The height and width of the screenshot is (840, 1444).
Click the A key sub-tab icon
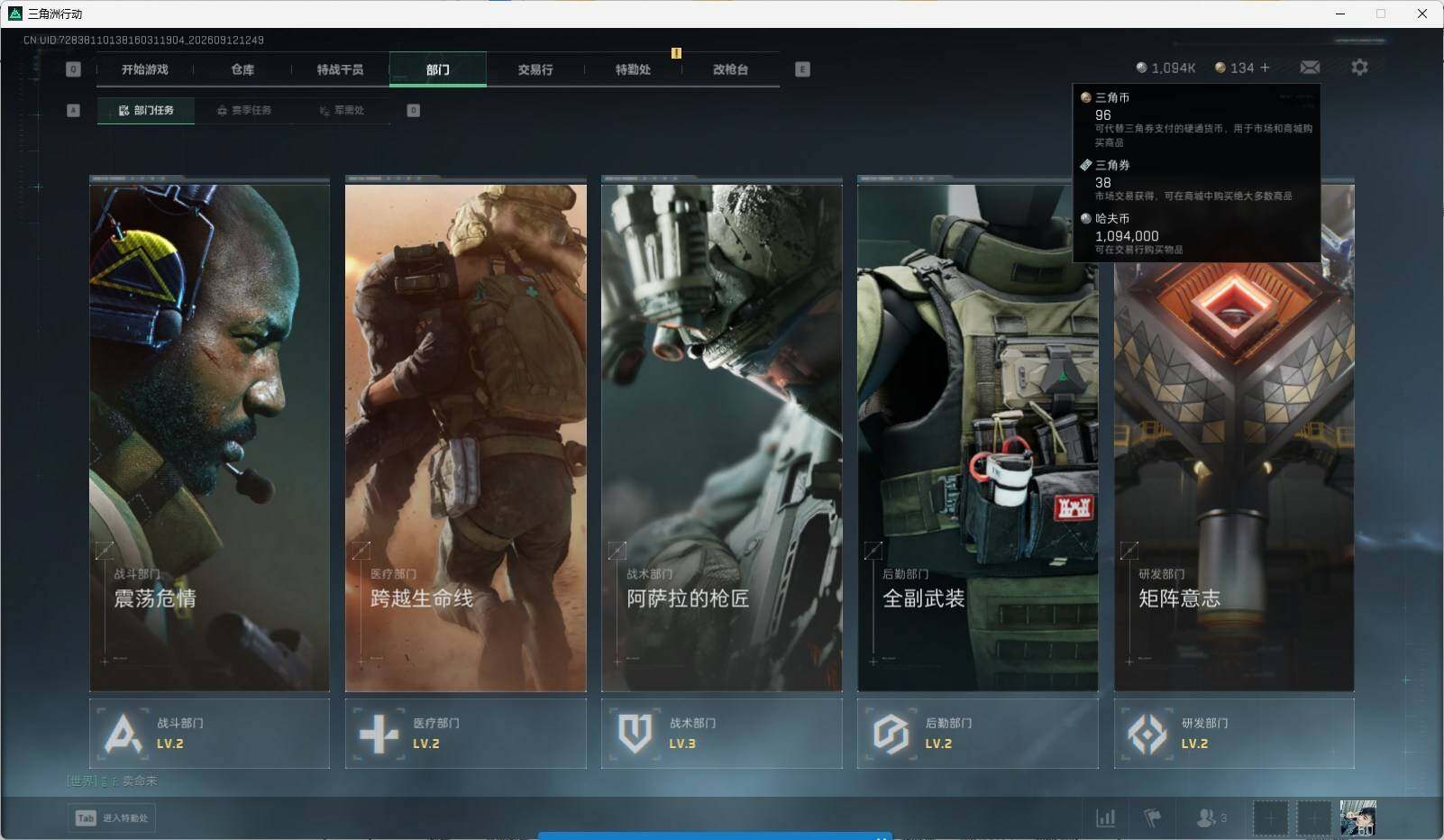coord(74,110)
